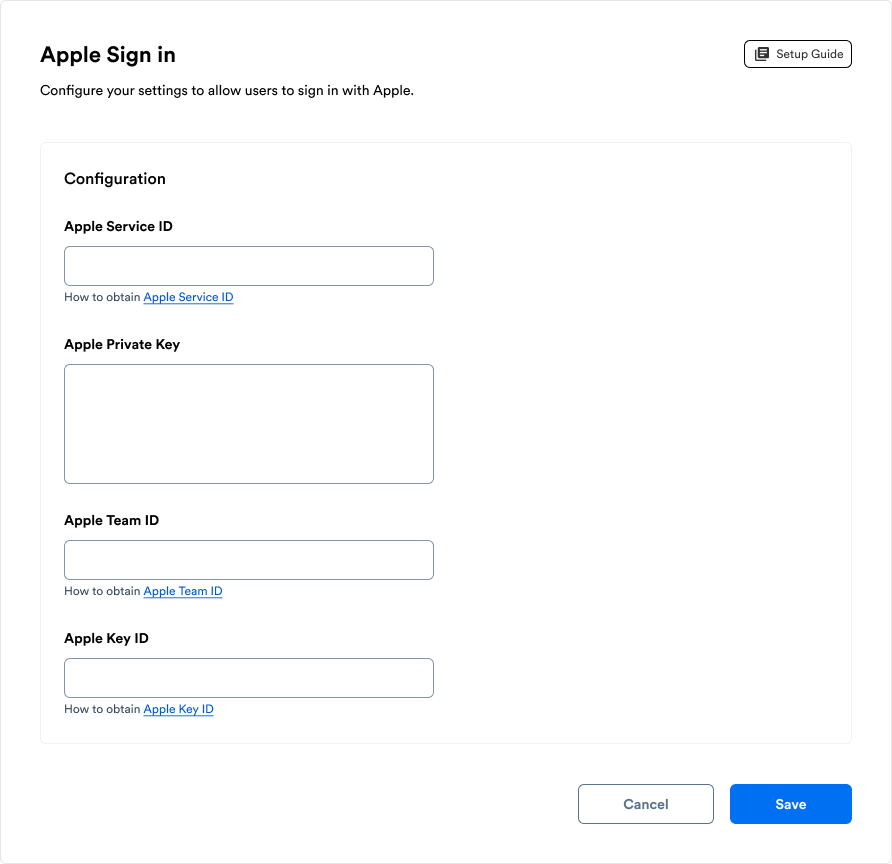The image size is (892, 864).
Task: Click the Setup Guide button
Action: (x=797, y=53)
